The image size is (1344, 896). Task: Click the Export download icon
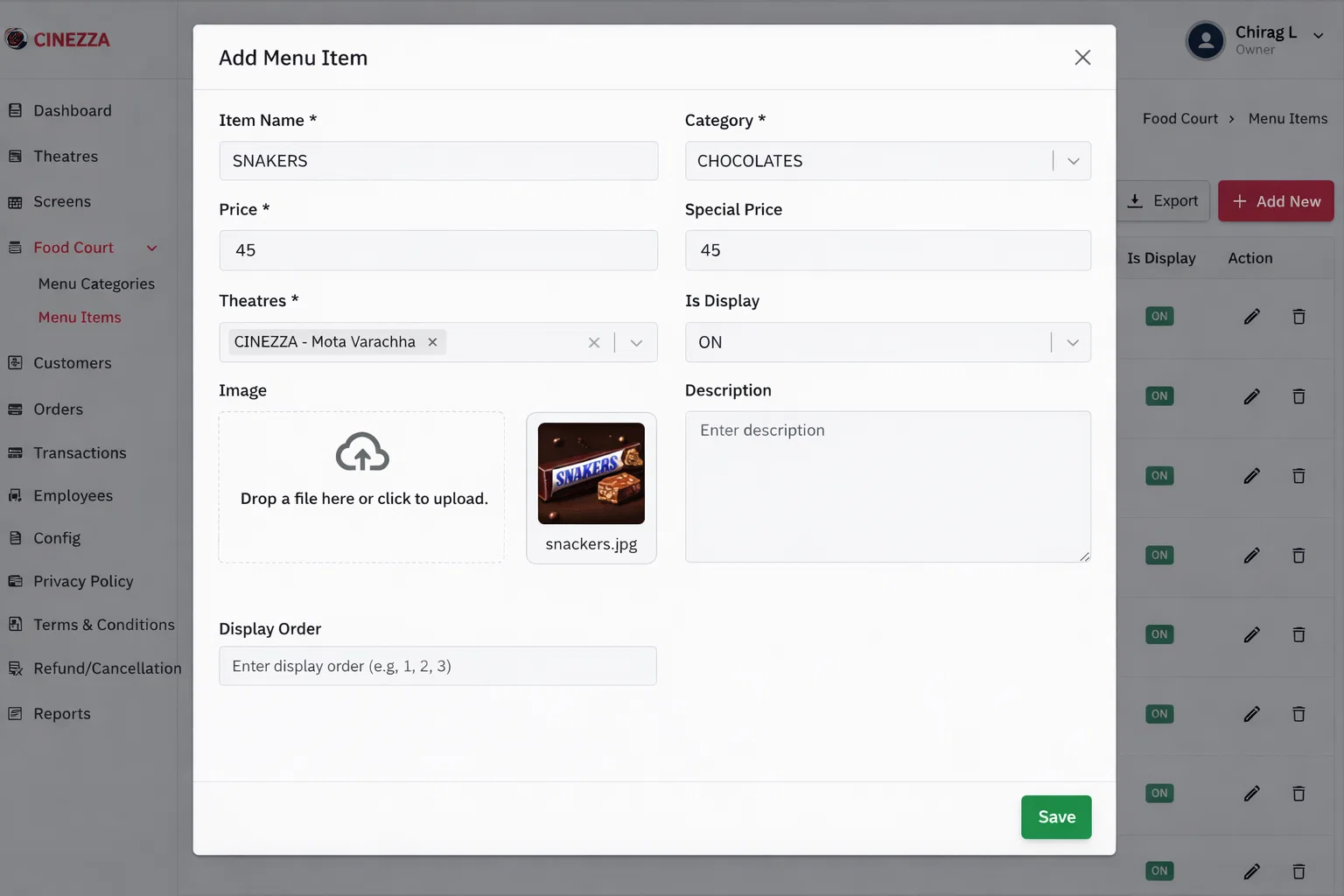point(1135,201)
